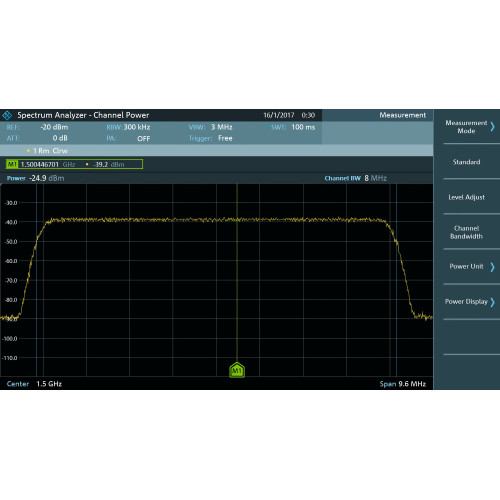This screenshot has height=500, width=500.
Task: Select the date readout 16/1/2017
Action: click(279, 115)
